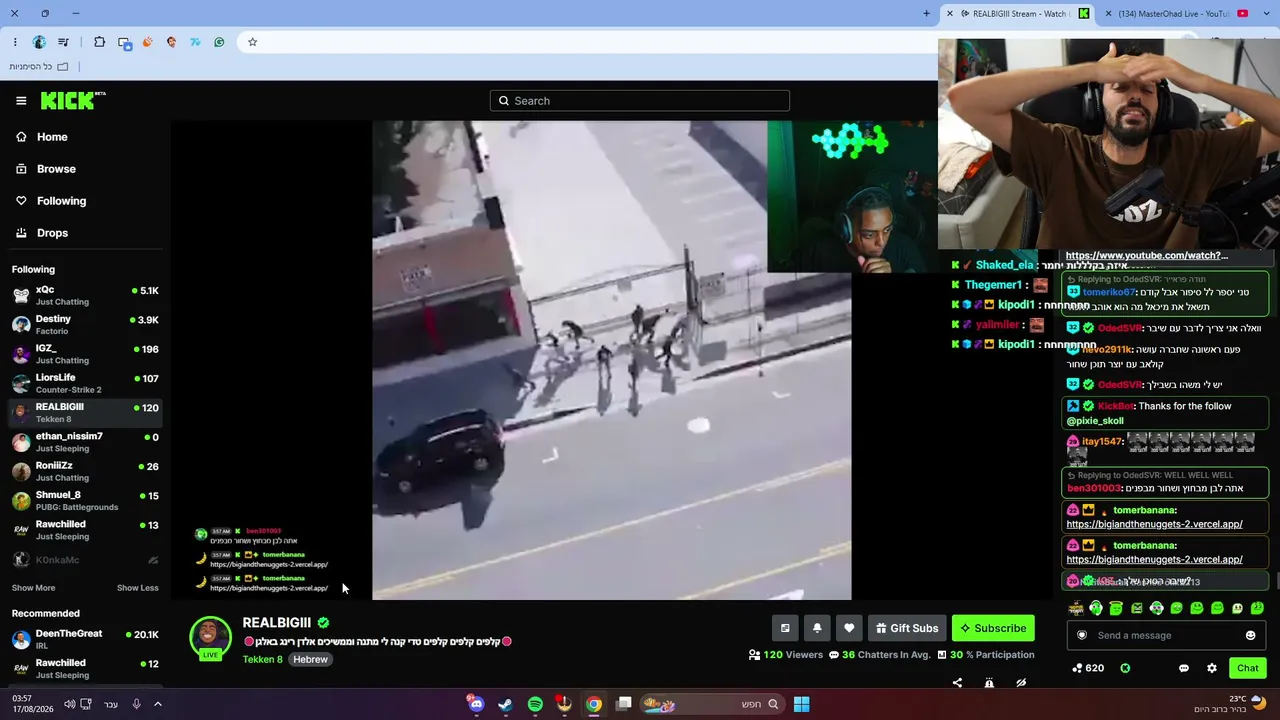Viewport: 1280px width, 720px height.
Task: Open ethan_nissim7 channel in the sidebar
Action: [x=85, y=442]
